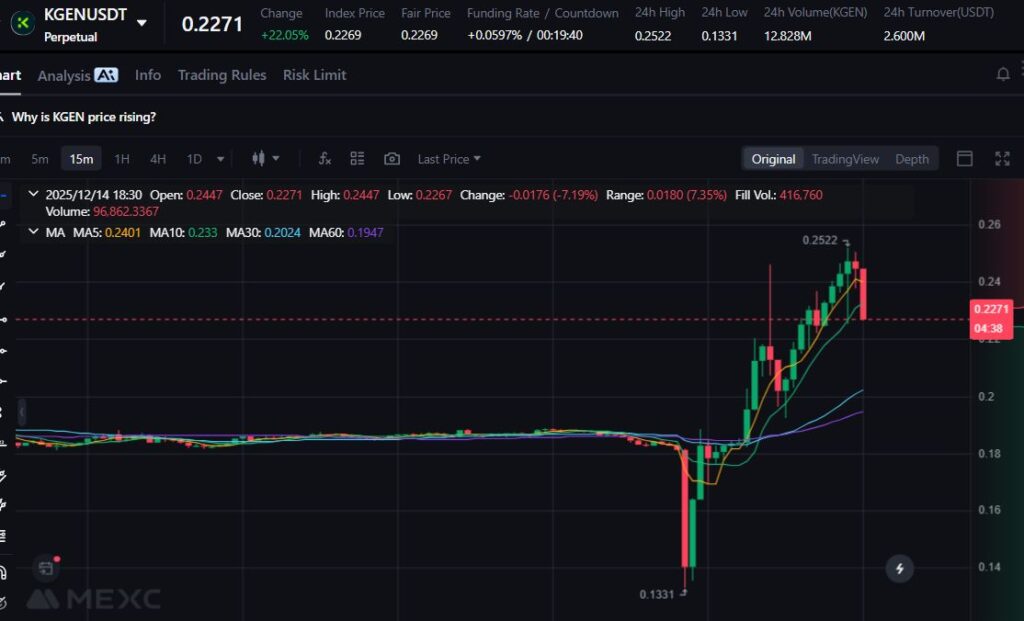Screen dimensions: 1024x621
Task: Click 'Why is KGEN price rising?' link
Action: click(x=83, y=117)
